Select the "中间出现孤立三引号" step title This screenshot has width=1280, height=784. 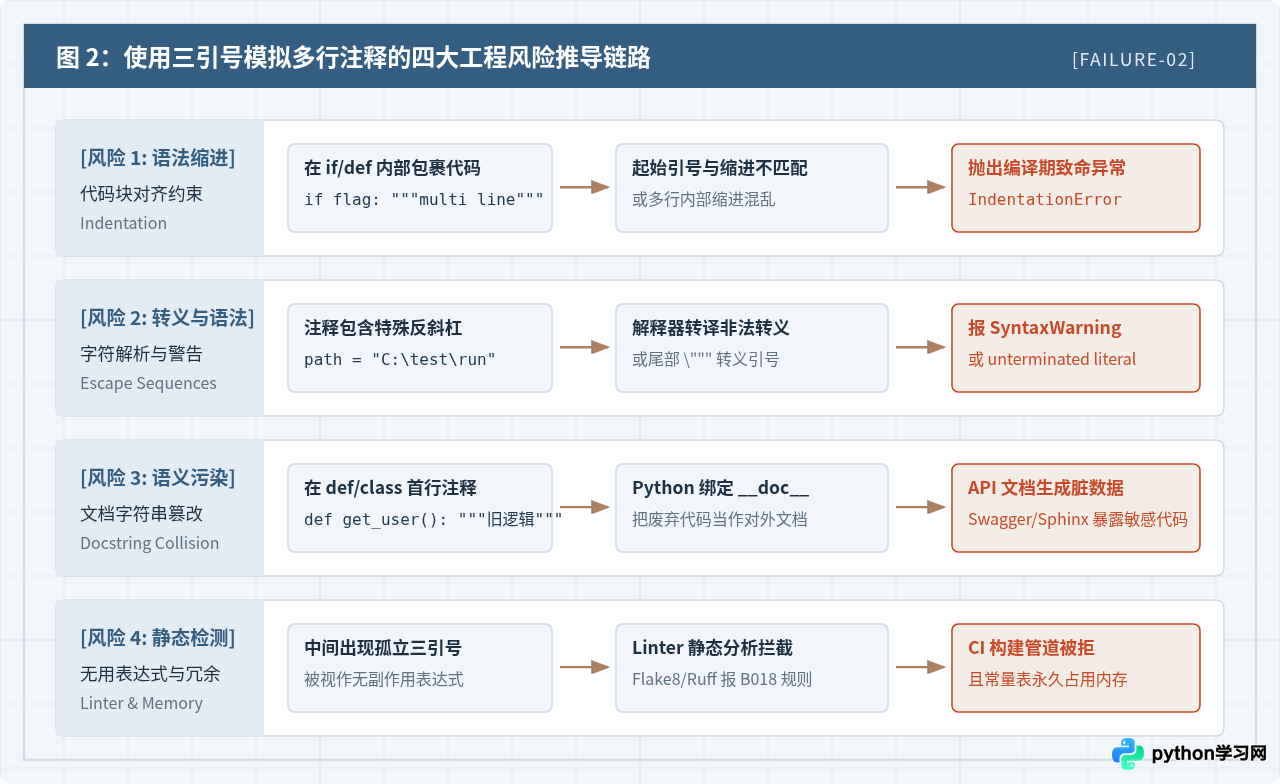[x=383, y=648]
